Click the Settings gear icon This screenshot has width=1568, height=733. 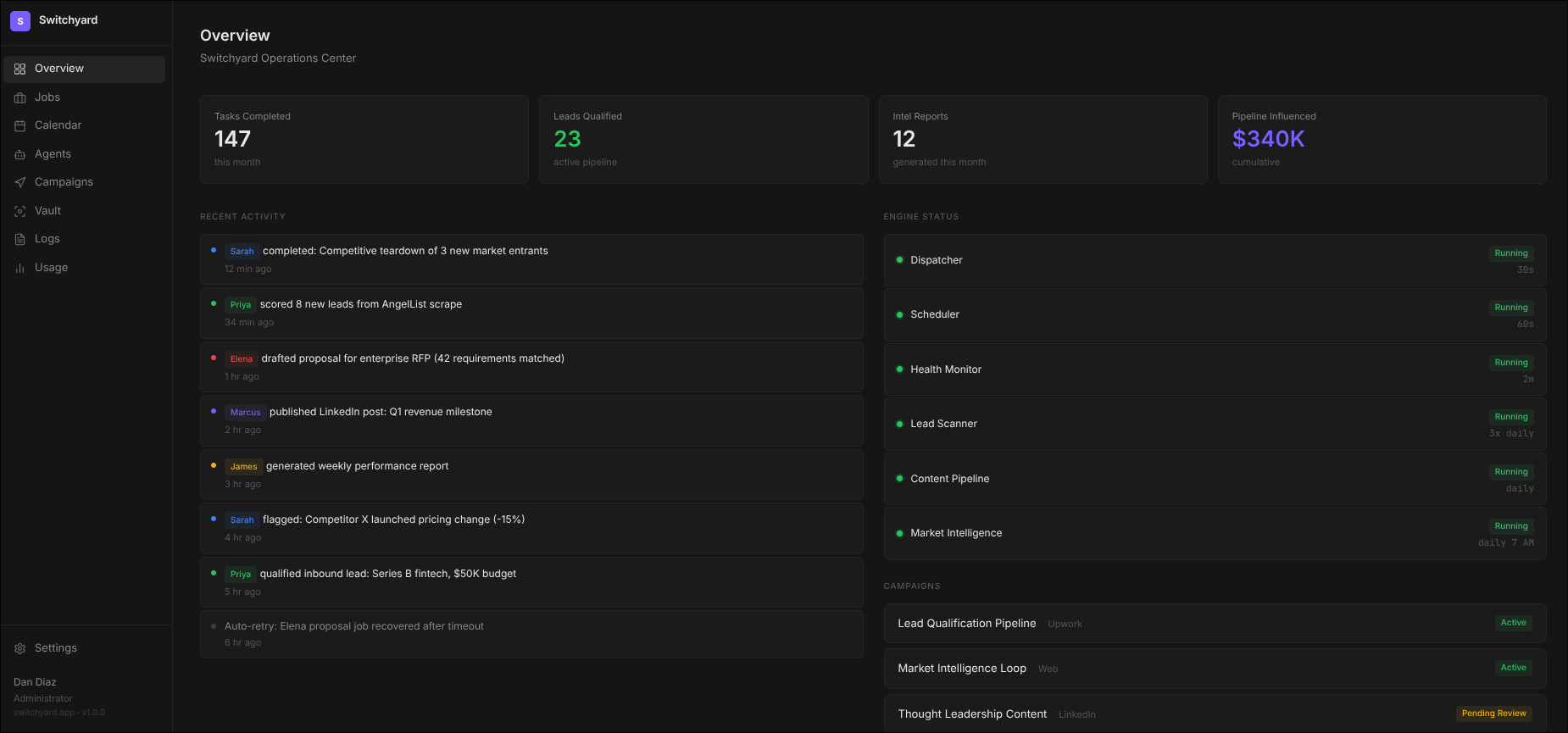(19, 648)
